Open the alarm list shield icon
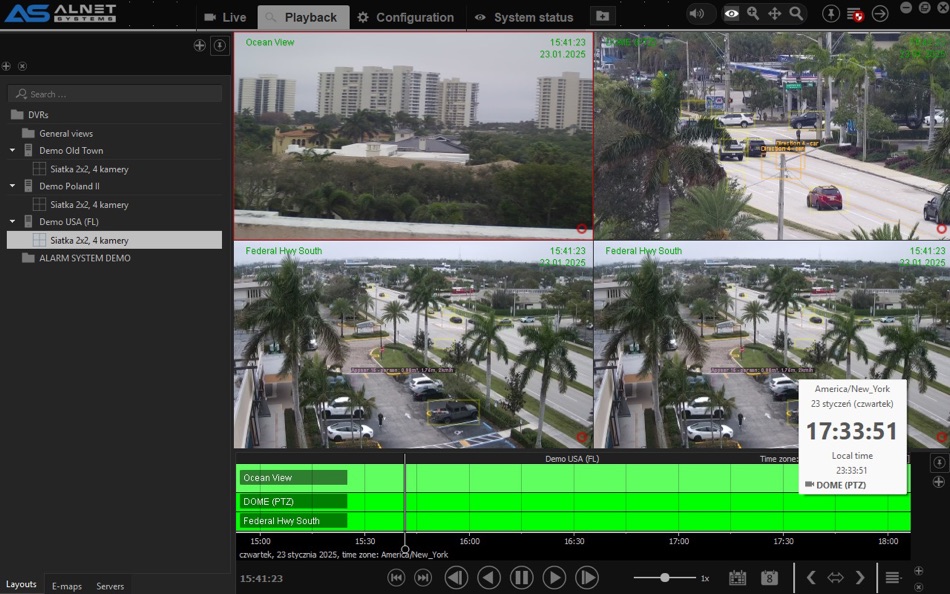 point(854,14)
